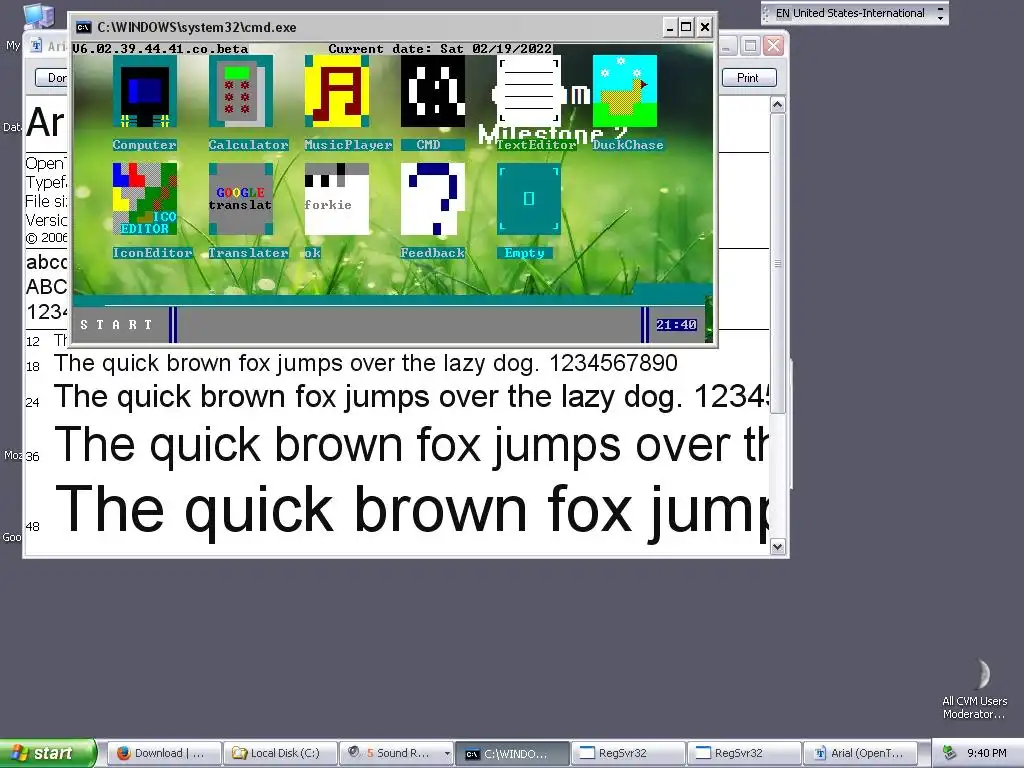This screenshot has height=768, width=1024.
Task: Switch to the Download Firefox taskbar button
Action: tap(163, 753)
